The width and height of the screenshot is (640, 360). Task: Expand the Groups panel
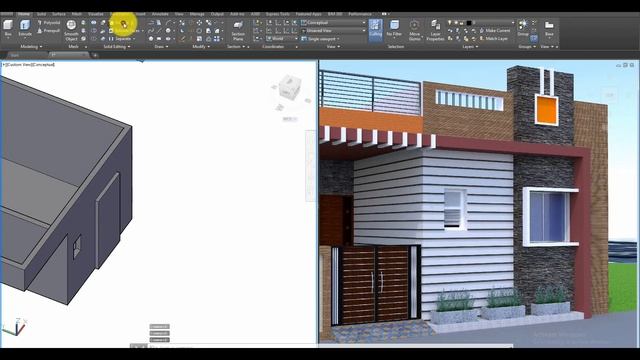(527, 47)
